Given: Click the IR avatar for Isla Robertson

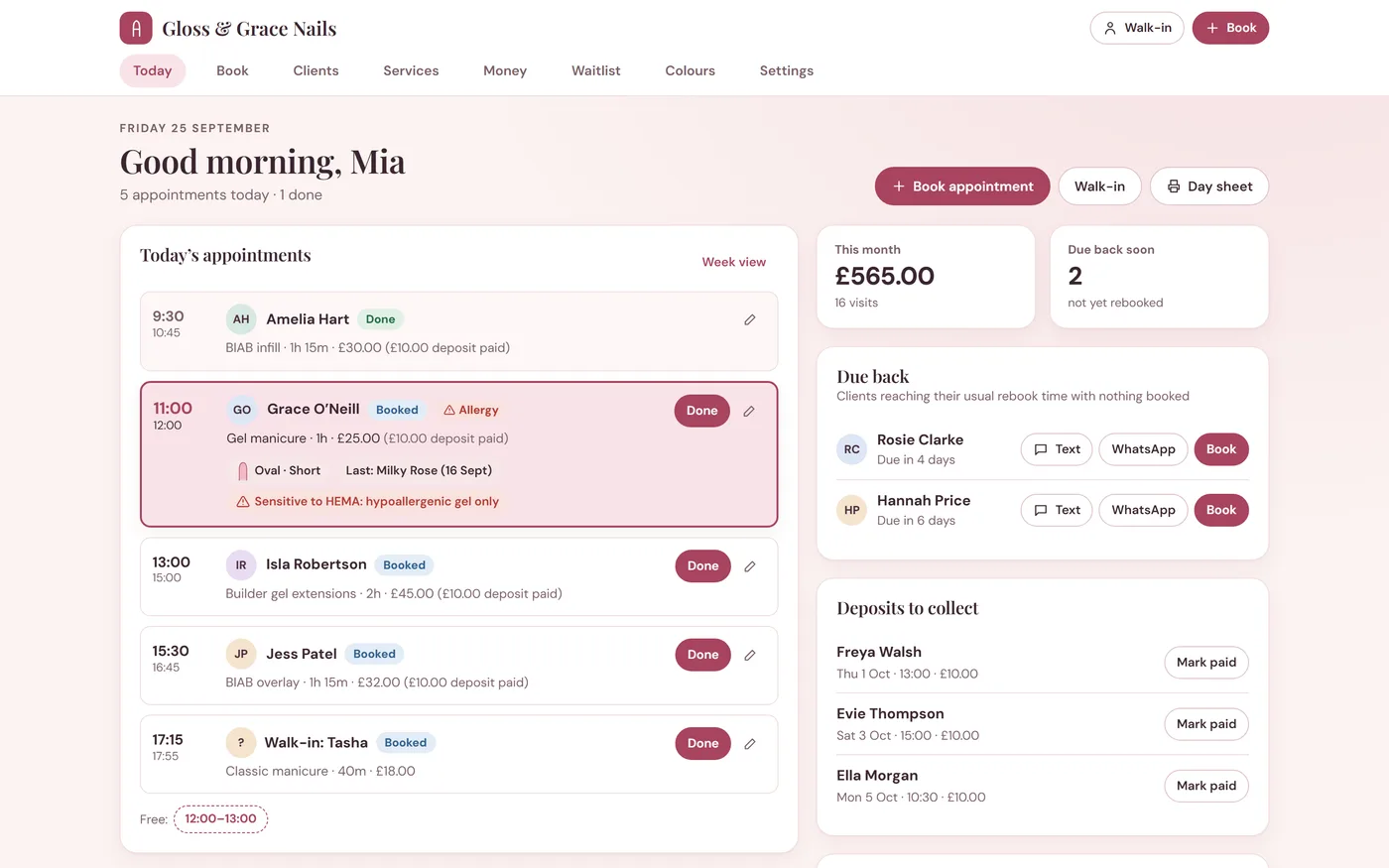Looking at the screenshot, I should pyautogui.click(x=241, y=565).
